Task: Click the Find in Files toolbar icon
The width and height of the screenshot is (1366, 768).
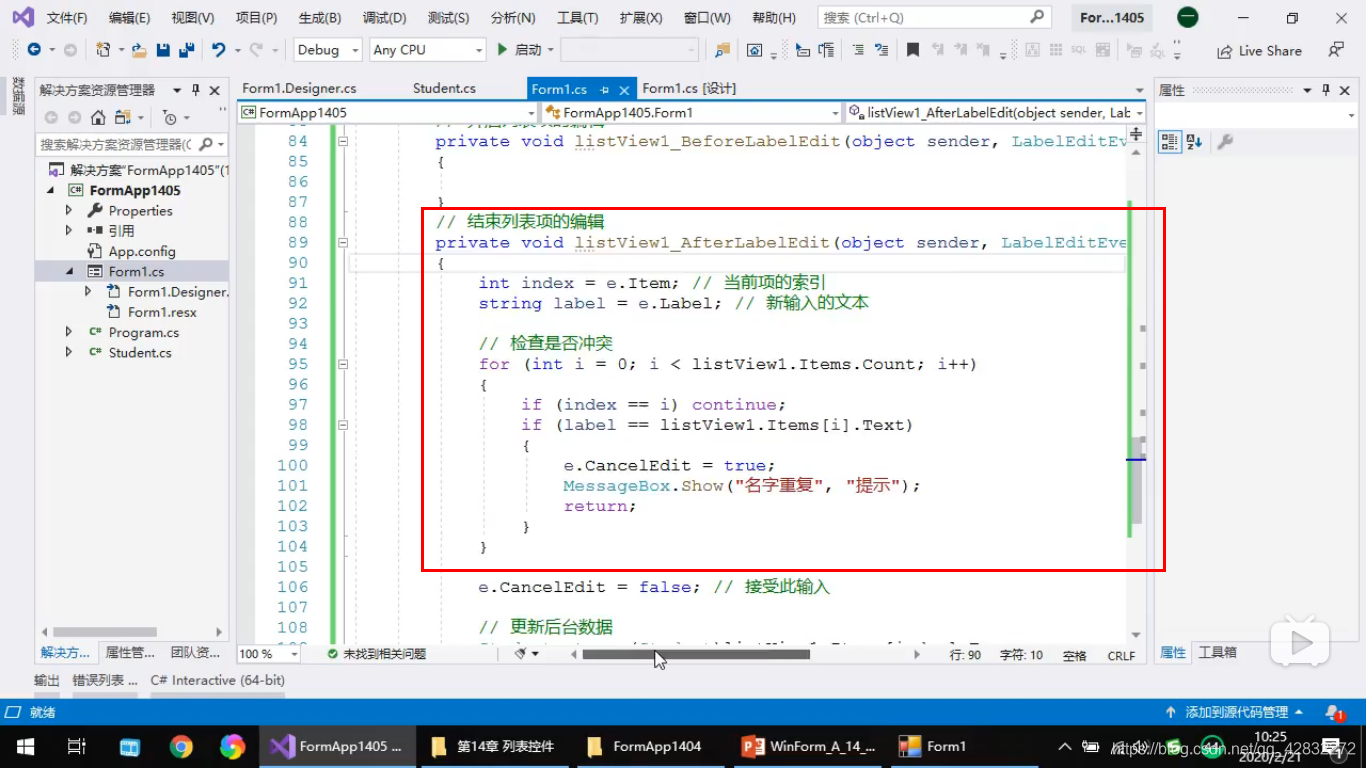Action: 722,50
